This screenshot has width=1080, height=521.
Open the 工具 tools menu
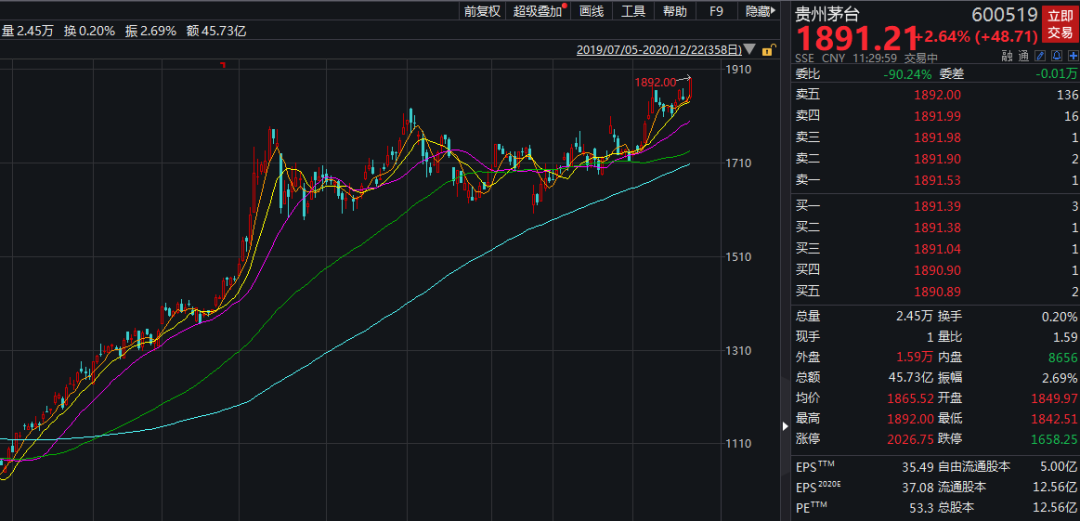[633, 12]
